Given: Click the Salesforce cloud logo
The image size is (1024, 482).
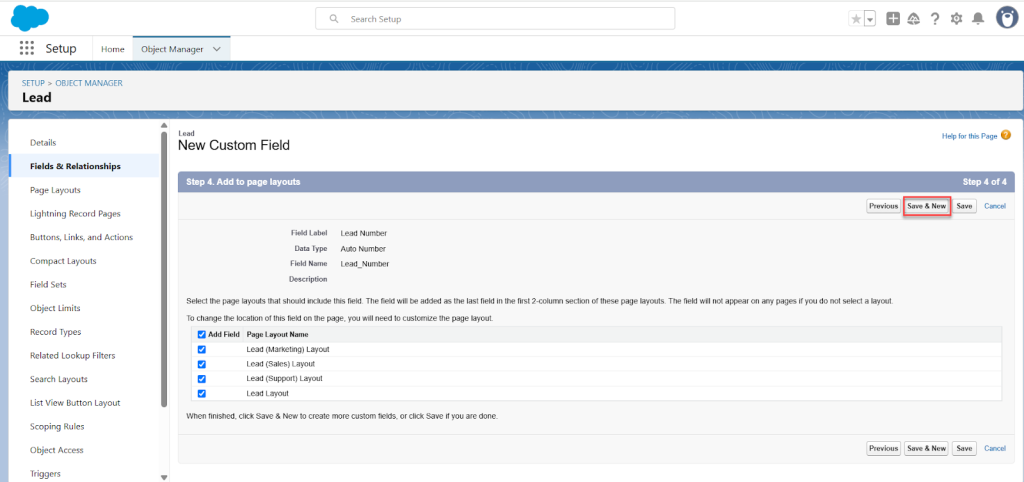Looking at the screenshot, I should (30, 18).
